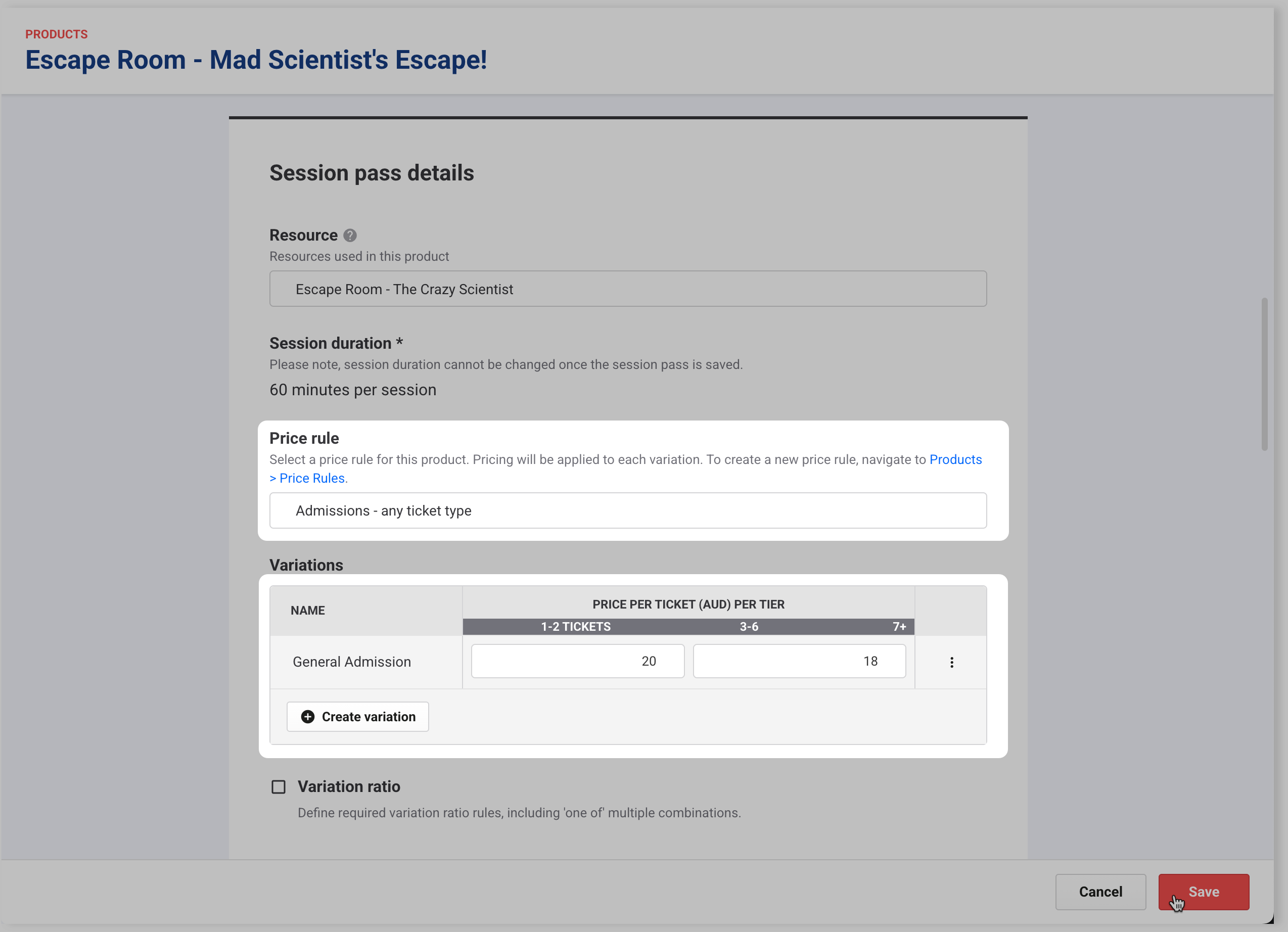This screenshot has width=1288, height=932.
Task: Click the Mad Scientist's Escape page title
Action: click(256, 60)
